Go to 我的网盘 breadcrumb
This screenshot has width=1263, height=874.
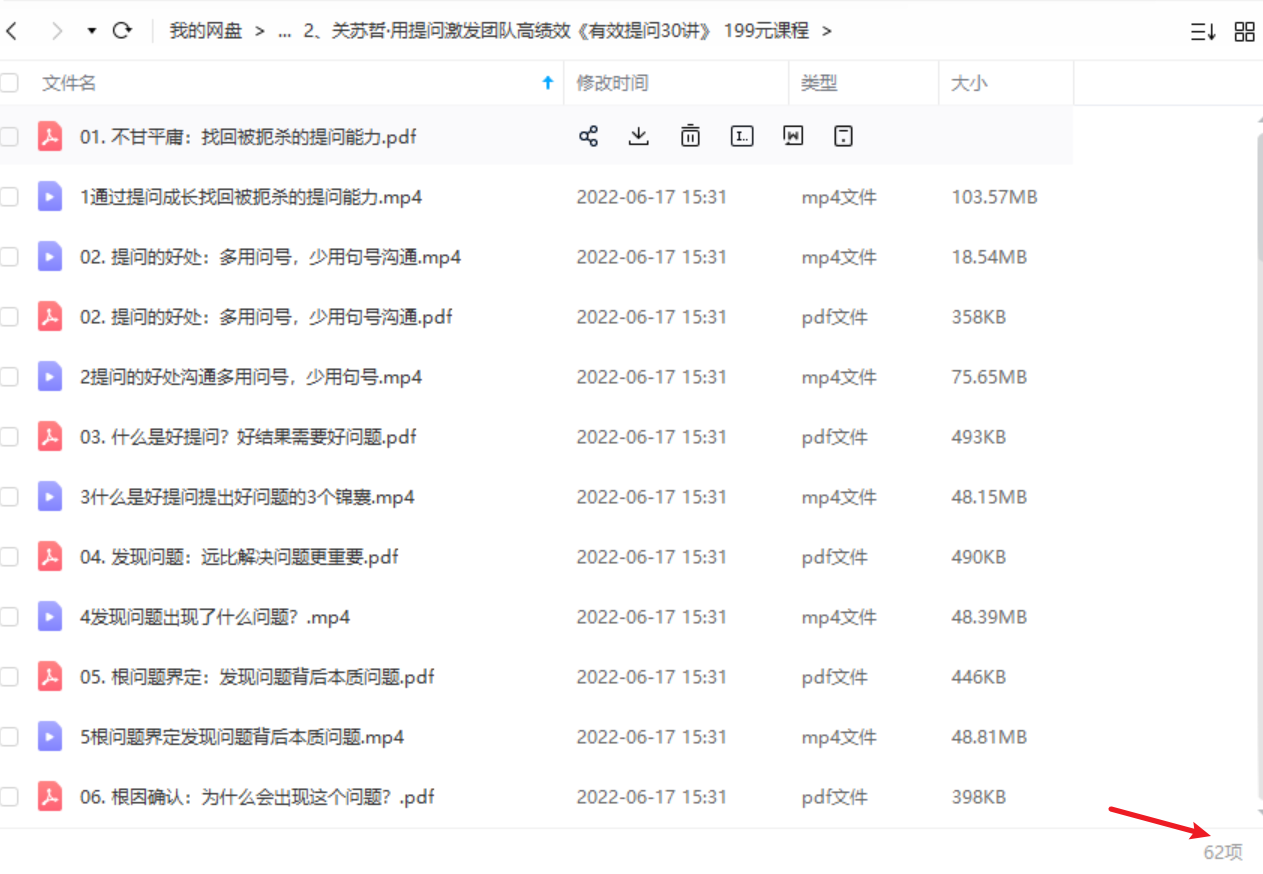click(206, 31)
